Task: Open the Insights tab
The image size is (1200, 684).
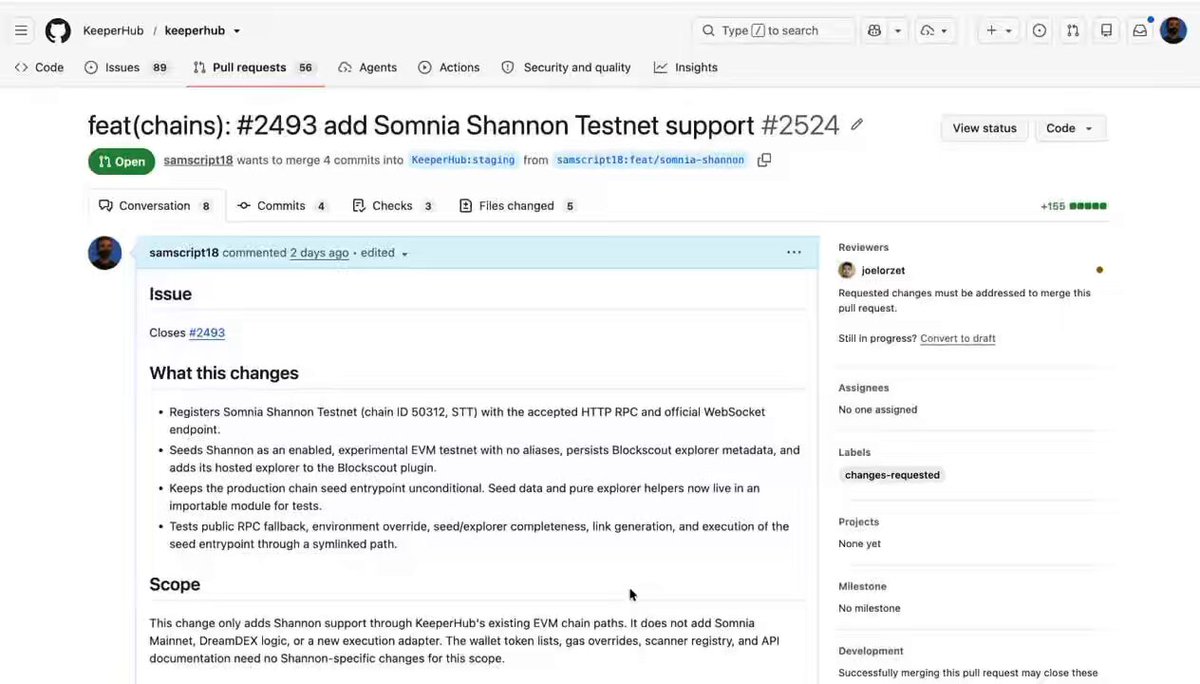Action: [x=686, y=68]
